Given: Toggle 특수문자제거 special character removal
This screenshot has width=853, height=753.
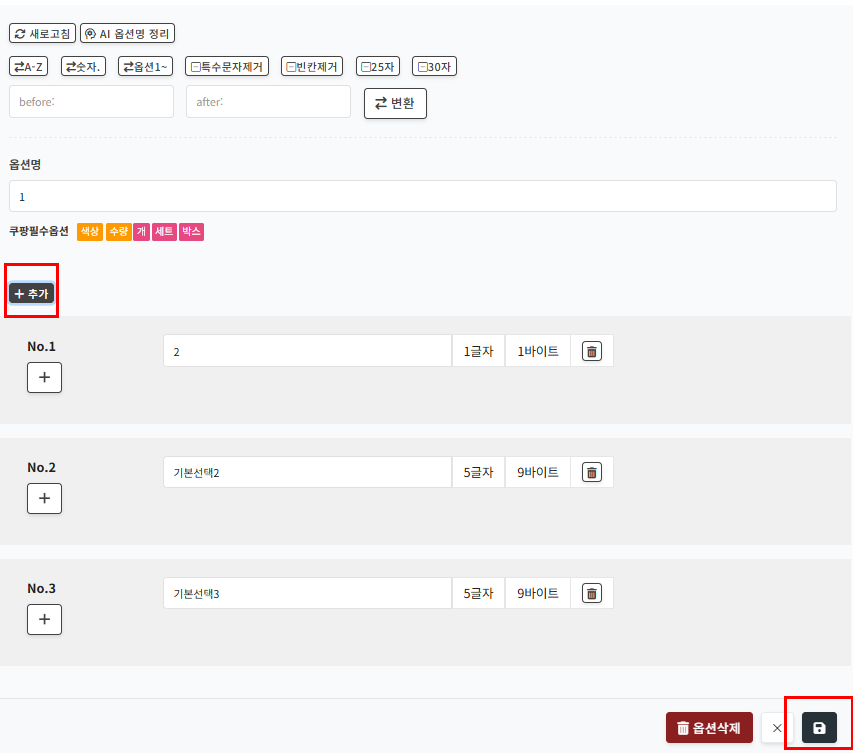Looking at the screenshot, I should (x=227, y=66).
